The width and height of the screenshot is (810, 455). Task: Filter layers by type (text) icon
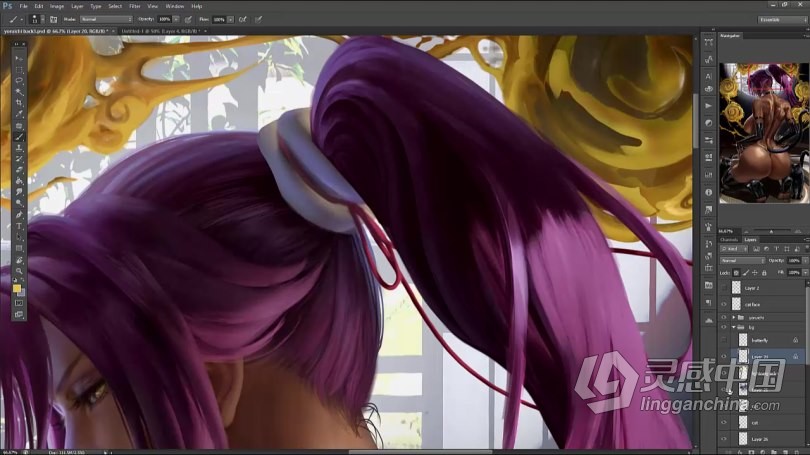(776, 249)
